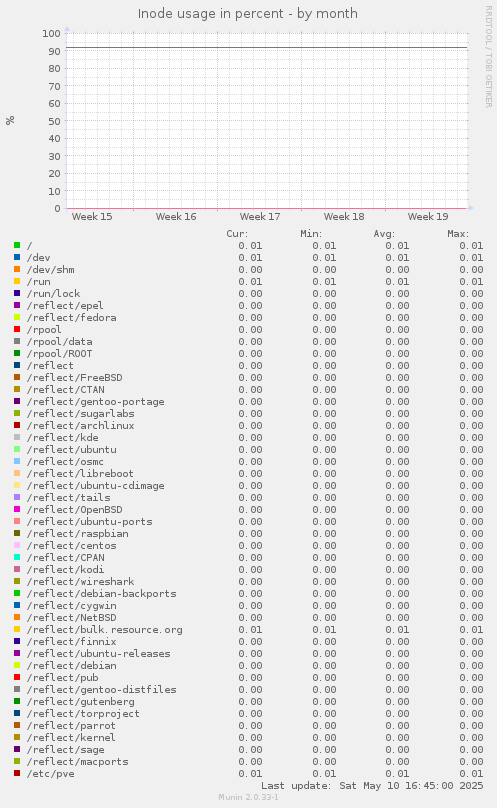Click the yellow swatch for /run
The width and height of the screenshot is (497, 808).
[17, 281]
